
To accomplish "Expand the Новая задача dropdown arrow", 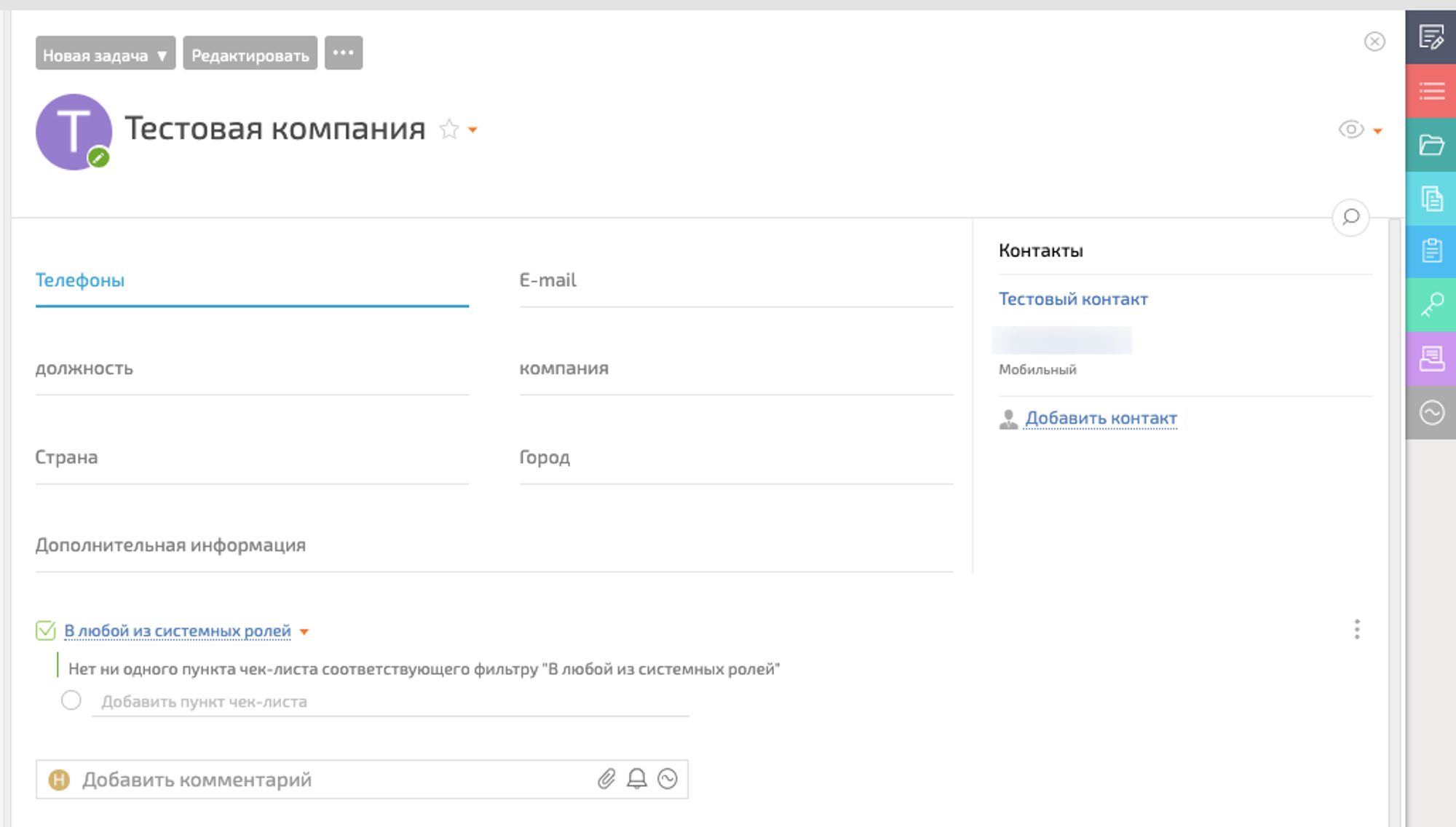I will point(162,55).
